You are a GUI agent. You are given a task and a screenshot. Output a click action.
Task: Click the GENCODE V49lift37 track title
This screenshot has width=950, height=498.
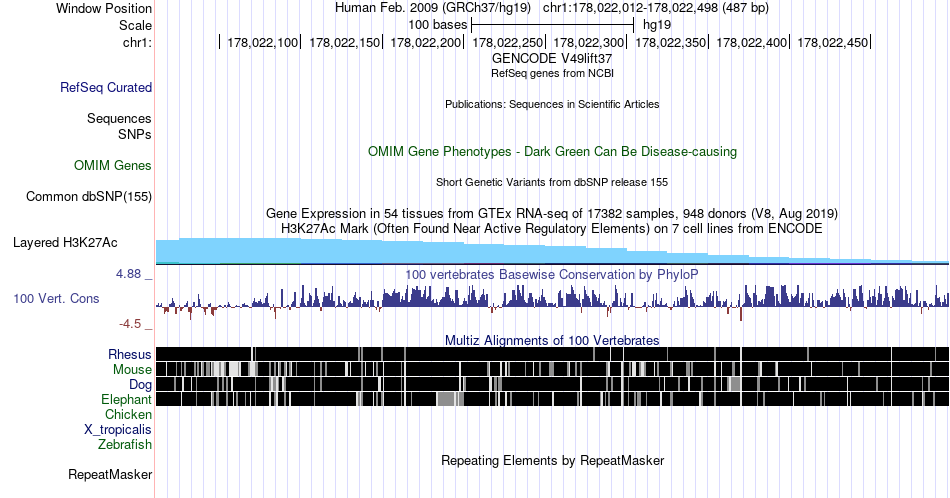pos(552,59)
